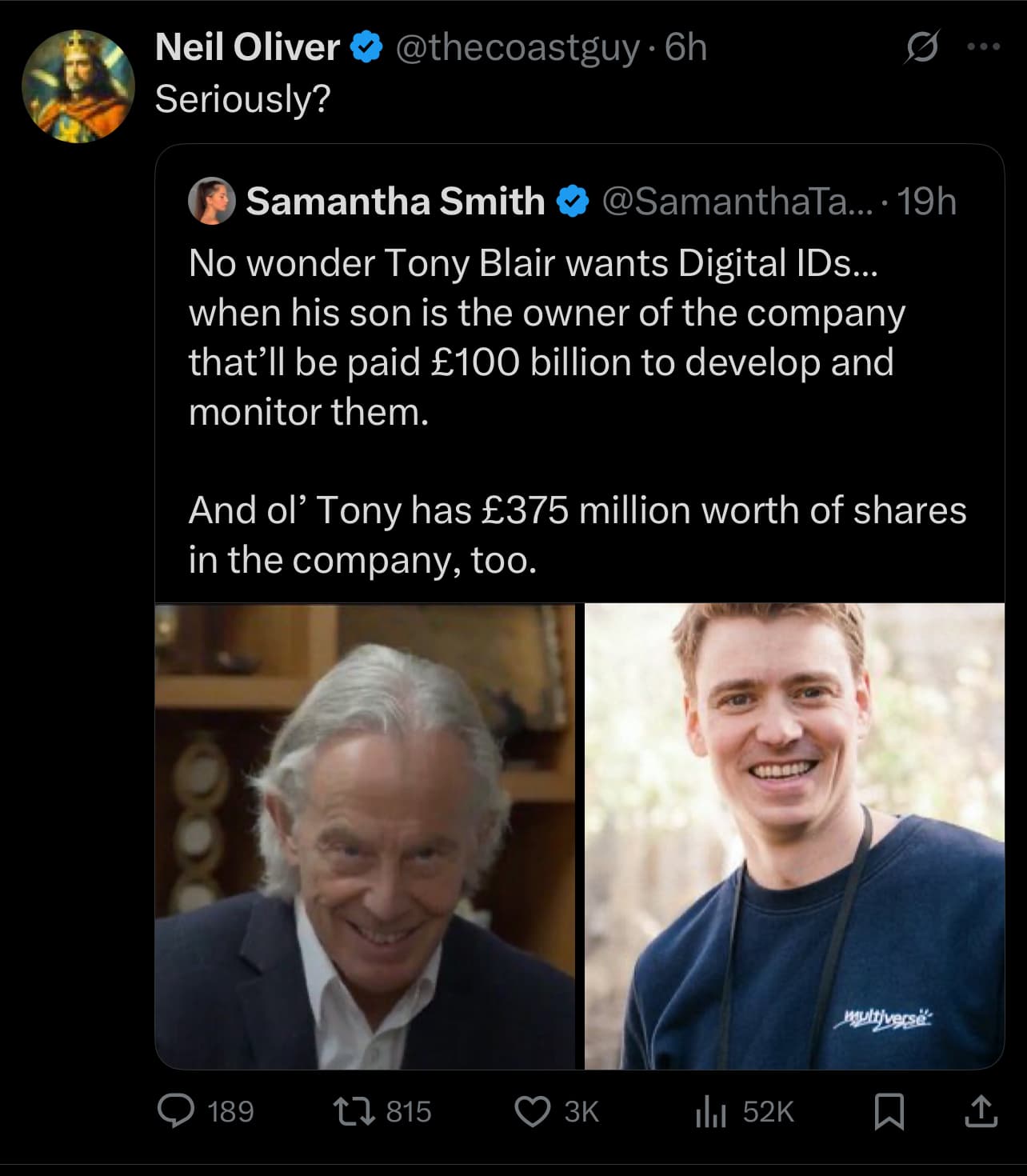Open the @thecoastguy handle link
1027x1176 pixels.
tap(517, 48)
